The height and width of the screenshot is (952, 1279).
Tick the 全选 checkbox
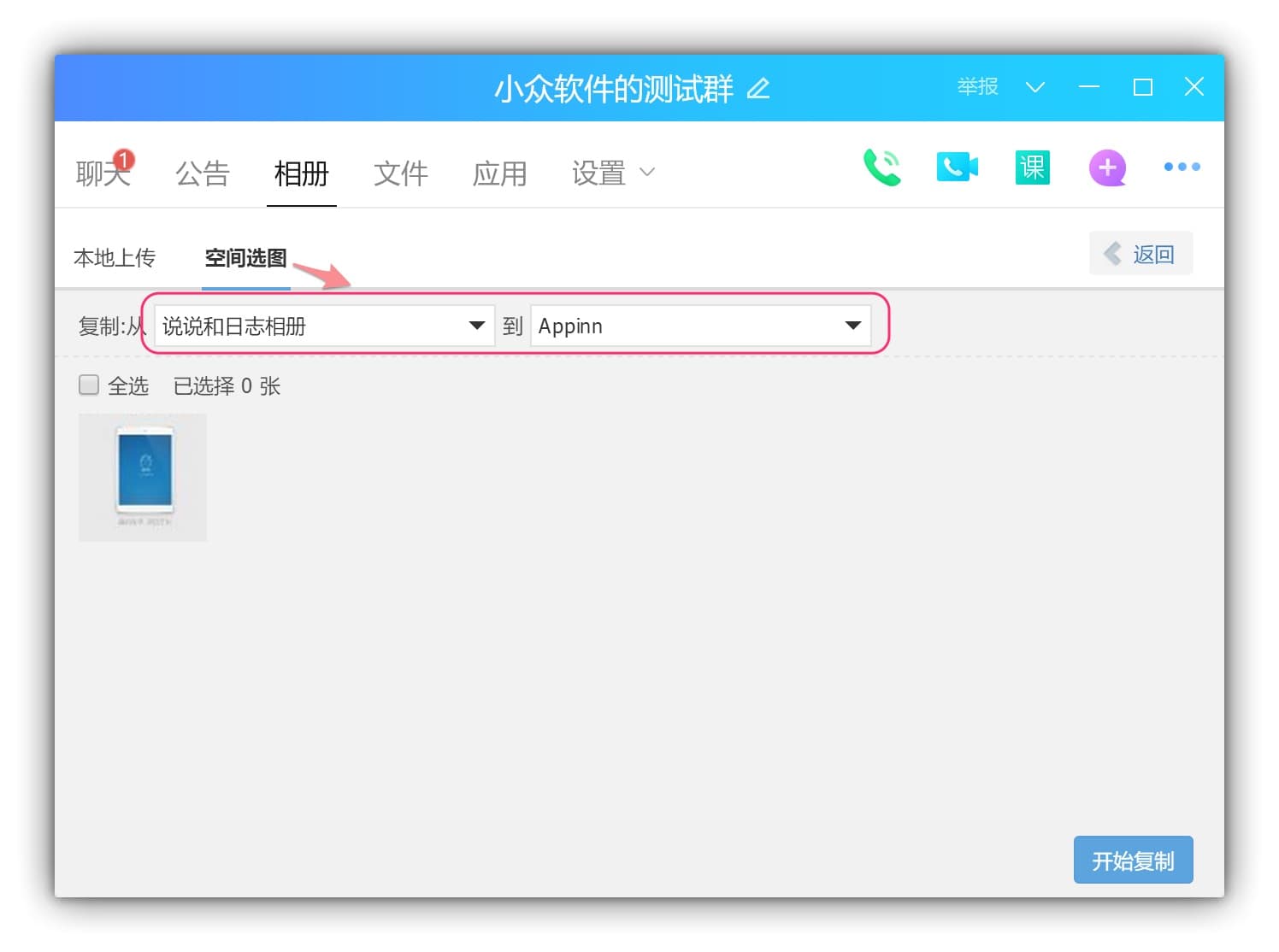89,385
